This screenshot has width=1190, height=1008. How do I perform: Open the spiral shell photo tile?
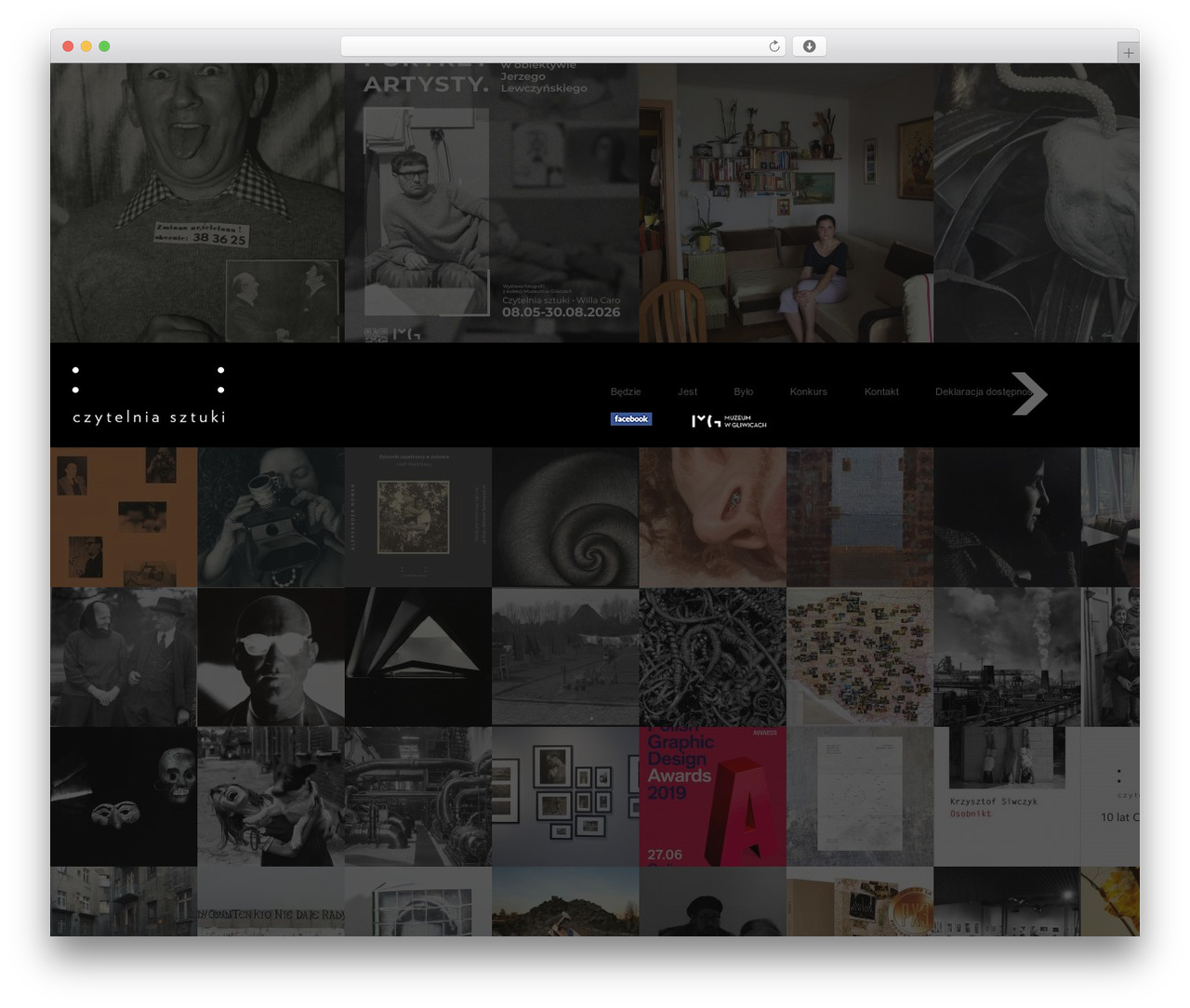[565, 517]
